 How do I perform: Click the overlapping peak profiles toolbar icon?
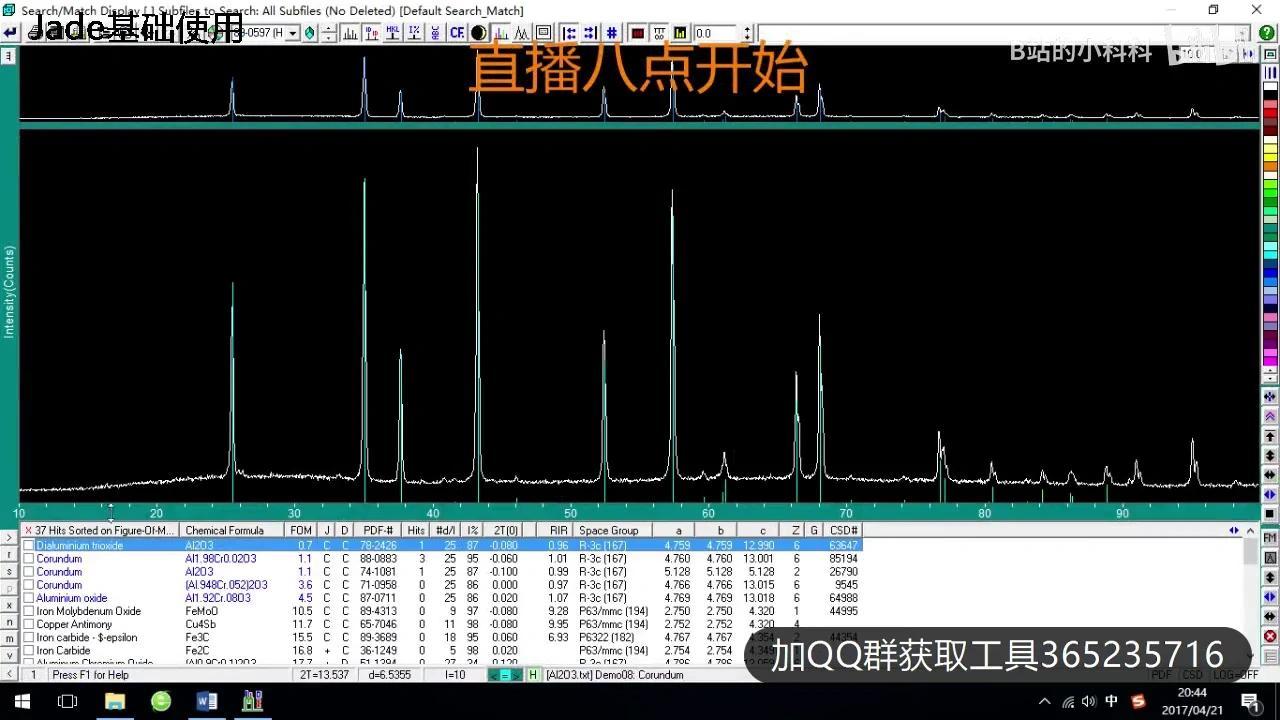click(x=522, y=32)
